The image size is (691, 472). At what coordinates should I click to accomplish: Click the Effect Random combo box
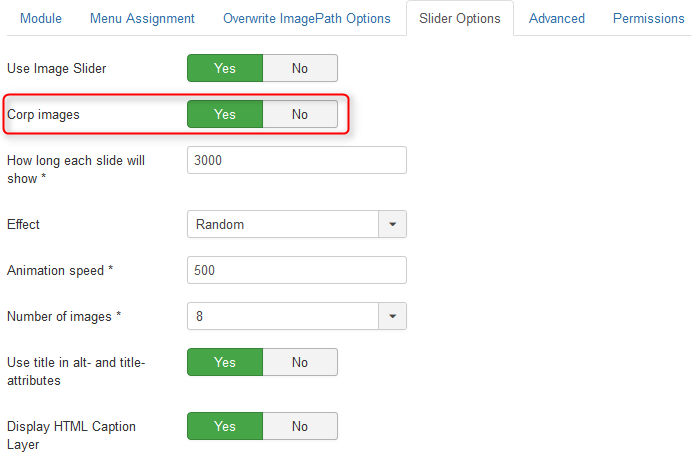282,224
